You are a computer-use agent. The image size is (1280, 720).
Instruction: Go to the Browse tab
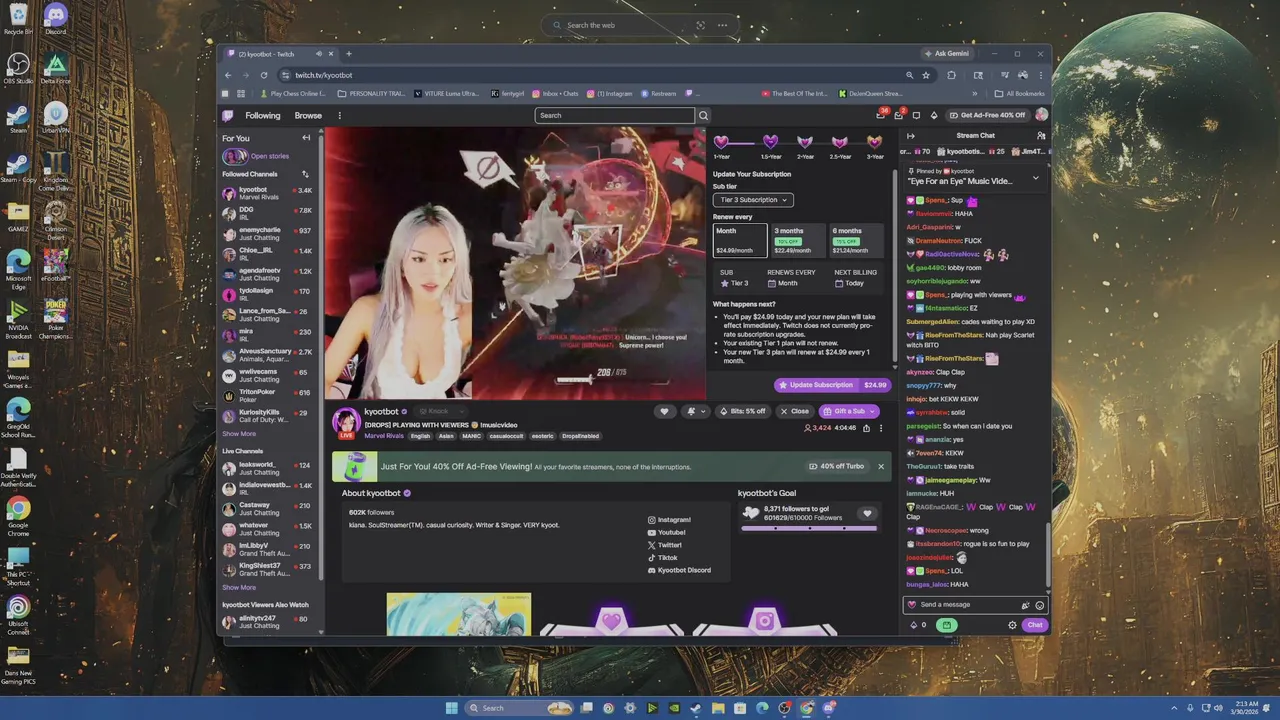point(308,115)
